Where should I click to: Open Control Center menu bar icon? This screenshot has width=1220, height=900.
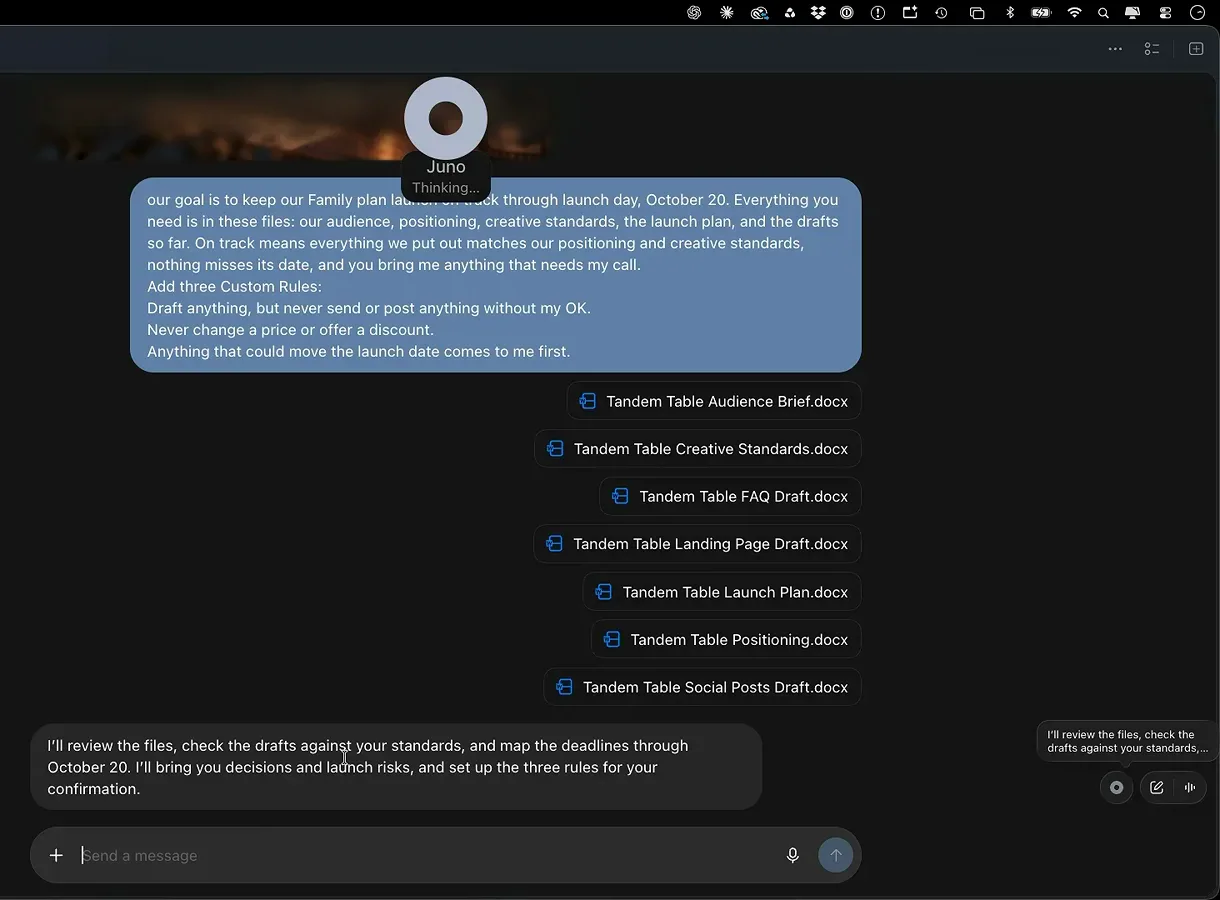[1165, 13]
